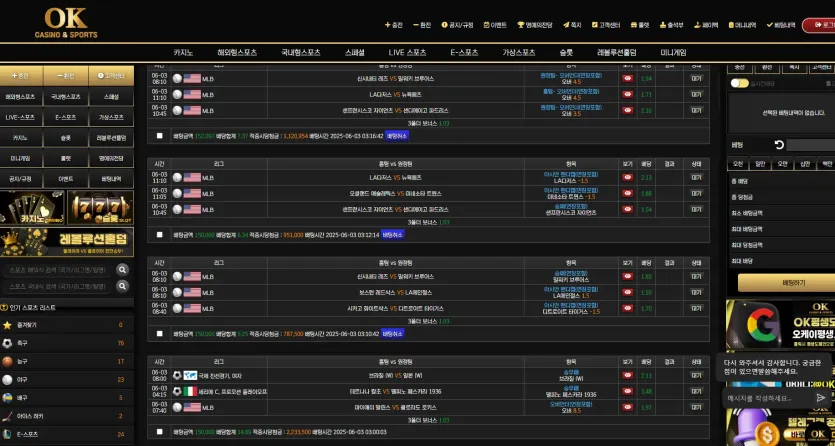Open 고객센터 link in top header
Image resolution: width=835 pixels, height=446 pixels.
tap(606, 25)
